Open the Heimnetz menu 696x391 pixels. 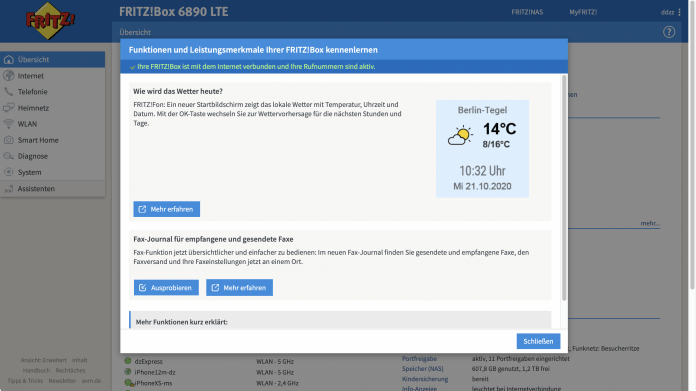point(52,108)
